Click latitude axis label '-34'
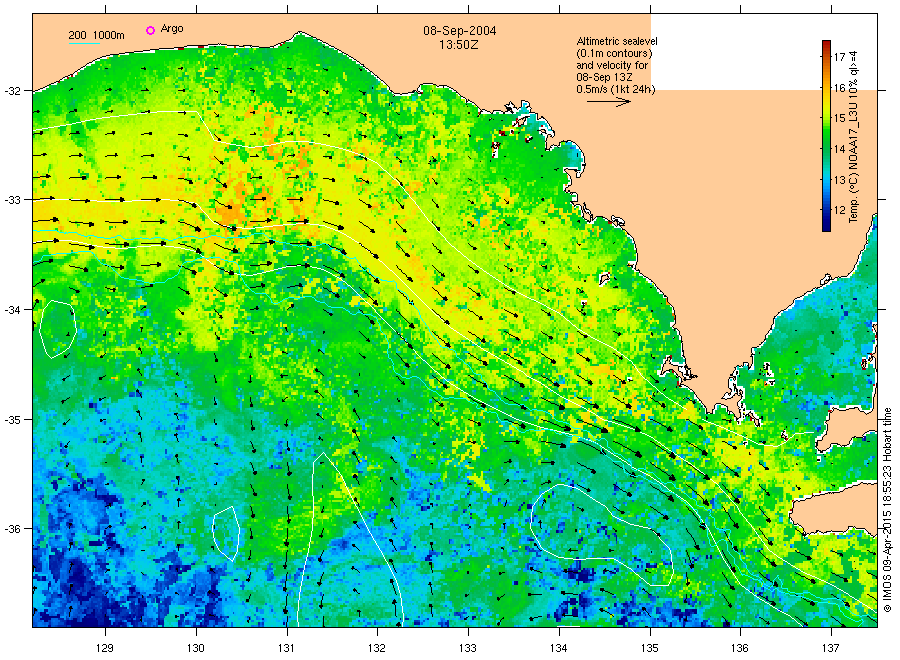 [x=12, y=310]
